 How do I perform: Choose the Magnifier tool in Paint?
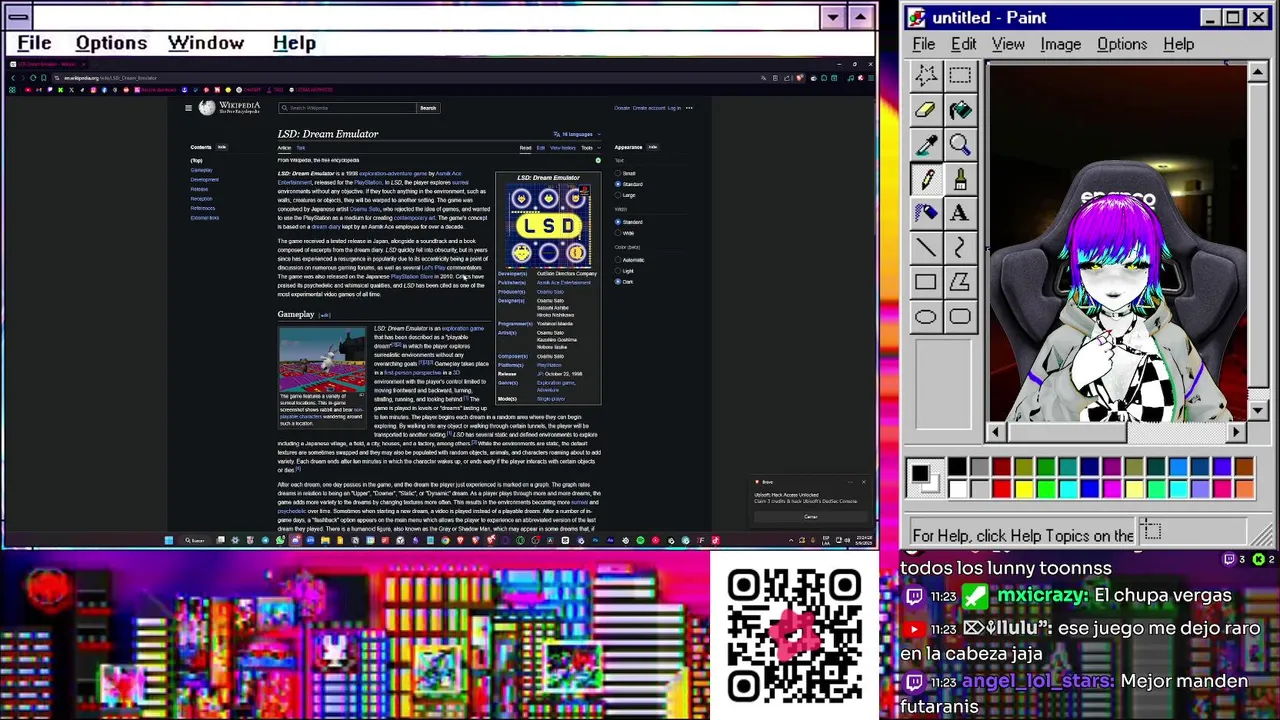pos(960,145)
